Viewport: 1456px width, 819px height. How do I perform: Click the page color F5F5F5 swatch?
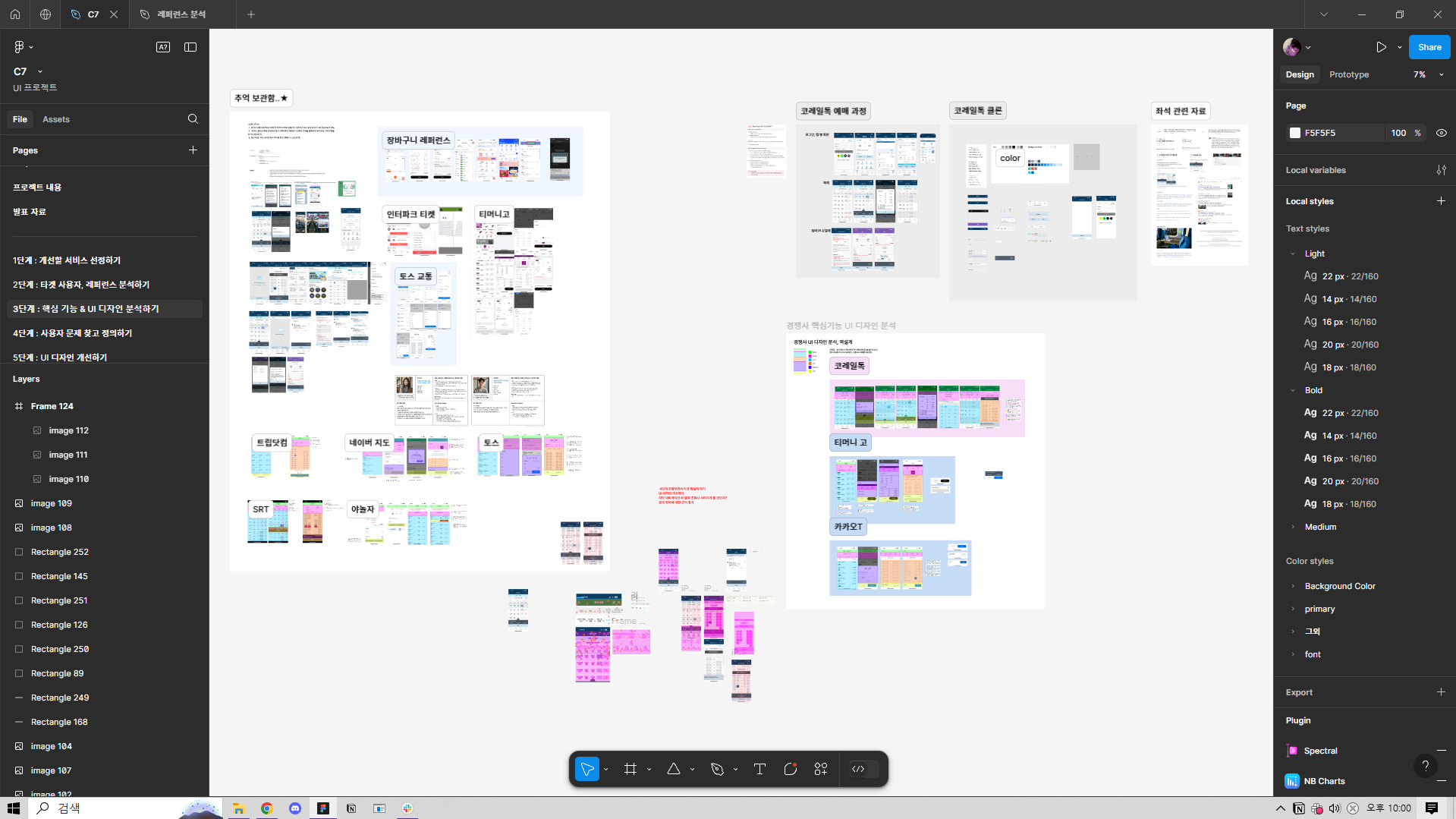point(1295,133)
